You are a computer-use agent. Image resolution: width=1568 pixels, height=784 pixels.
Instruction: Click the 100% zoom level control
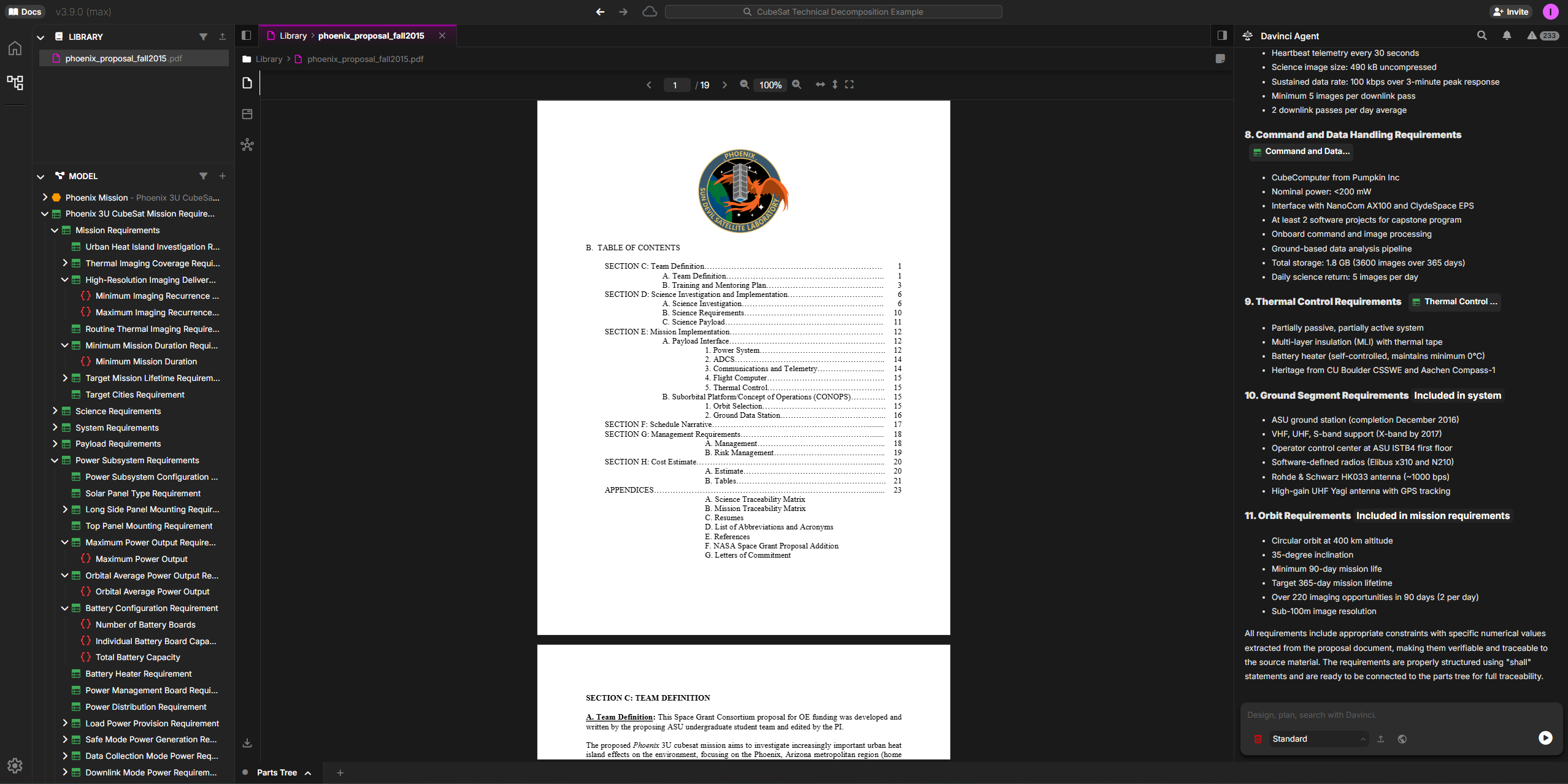[x=770, y=85]
